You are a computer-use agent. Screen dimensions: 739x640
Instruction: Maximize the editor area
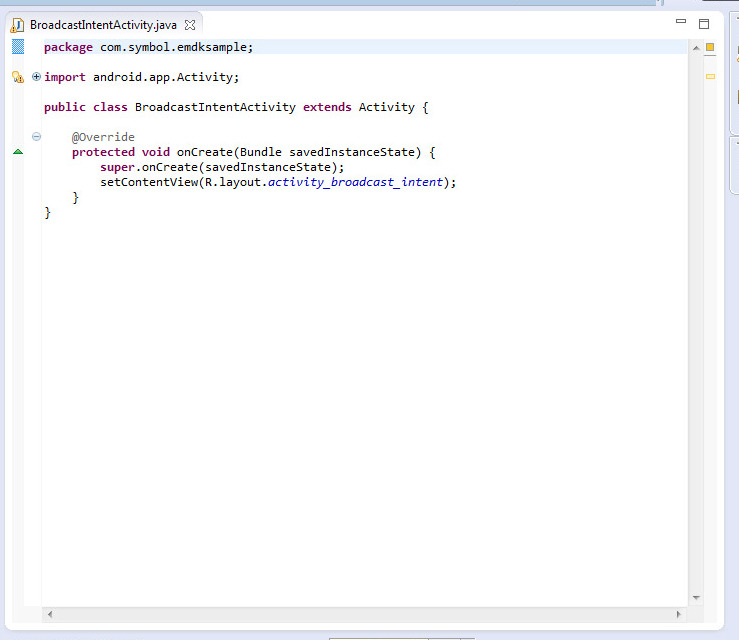[703, 24]
